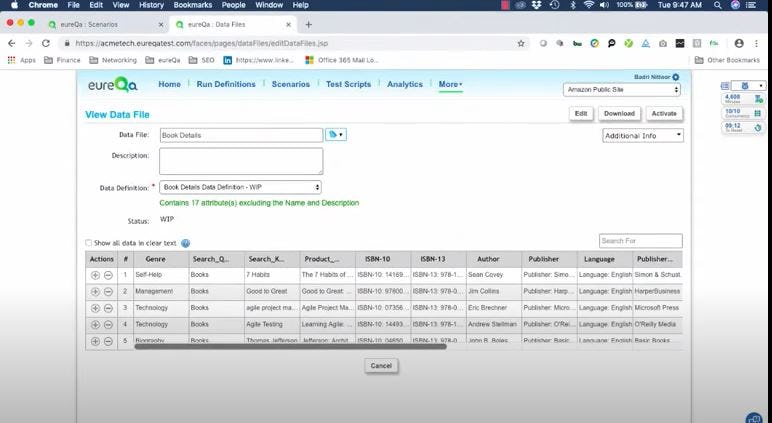Expand the More navigation menu
Image resolution: width=772 pixels, height=423 pixels.
(x=450, y=84)
